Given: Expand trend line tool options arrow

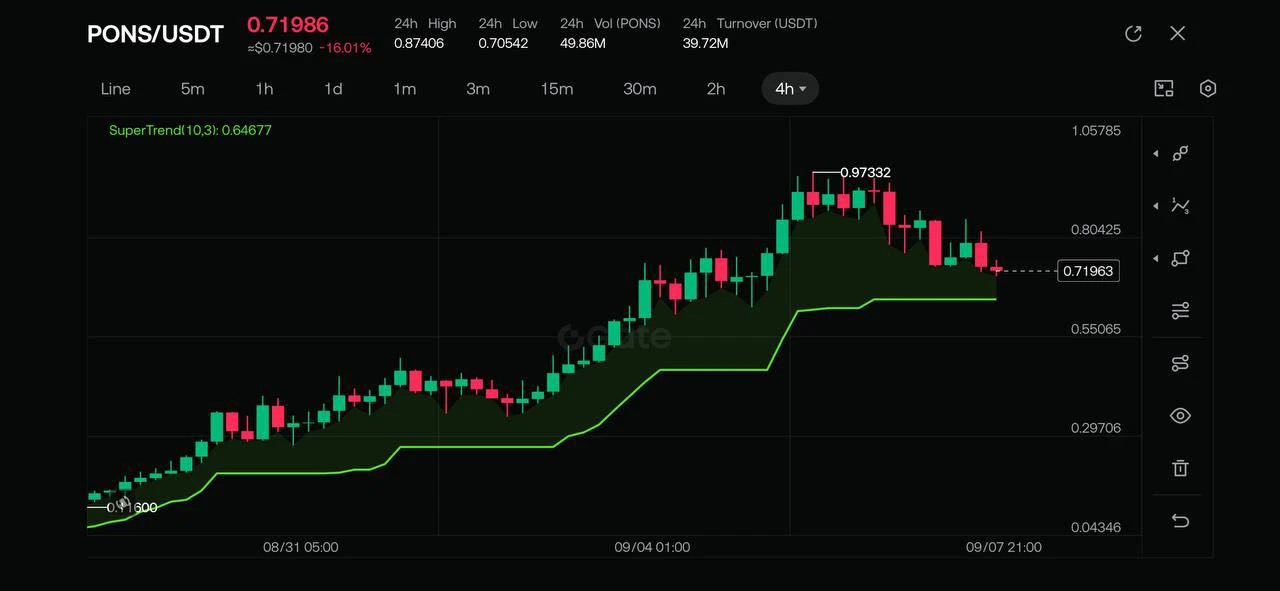Looking at the screenshot, I should tap(1156, 153).
